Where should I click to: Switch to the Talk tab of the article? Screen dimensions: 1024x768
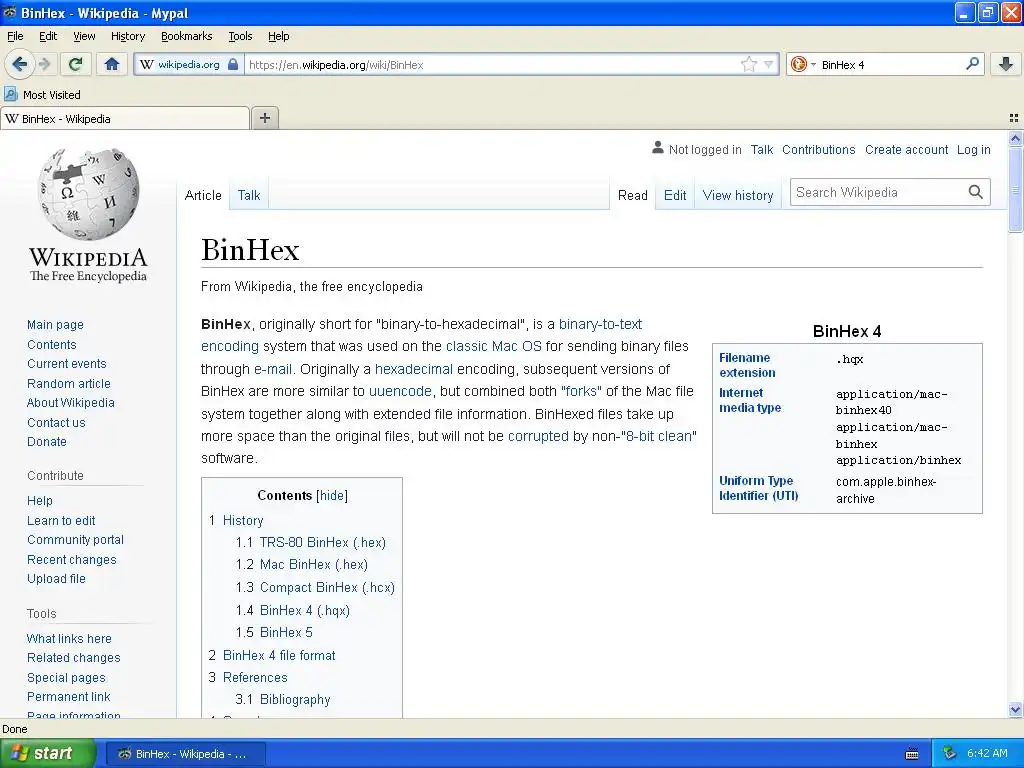249,195
